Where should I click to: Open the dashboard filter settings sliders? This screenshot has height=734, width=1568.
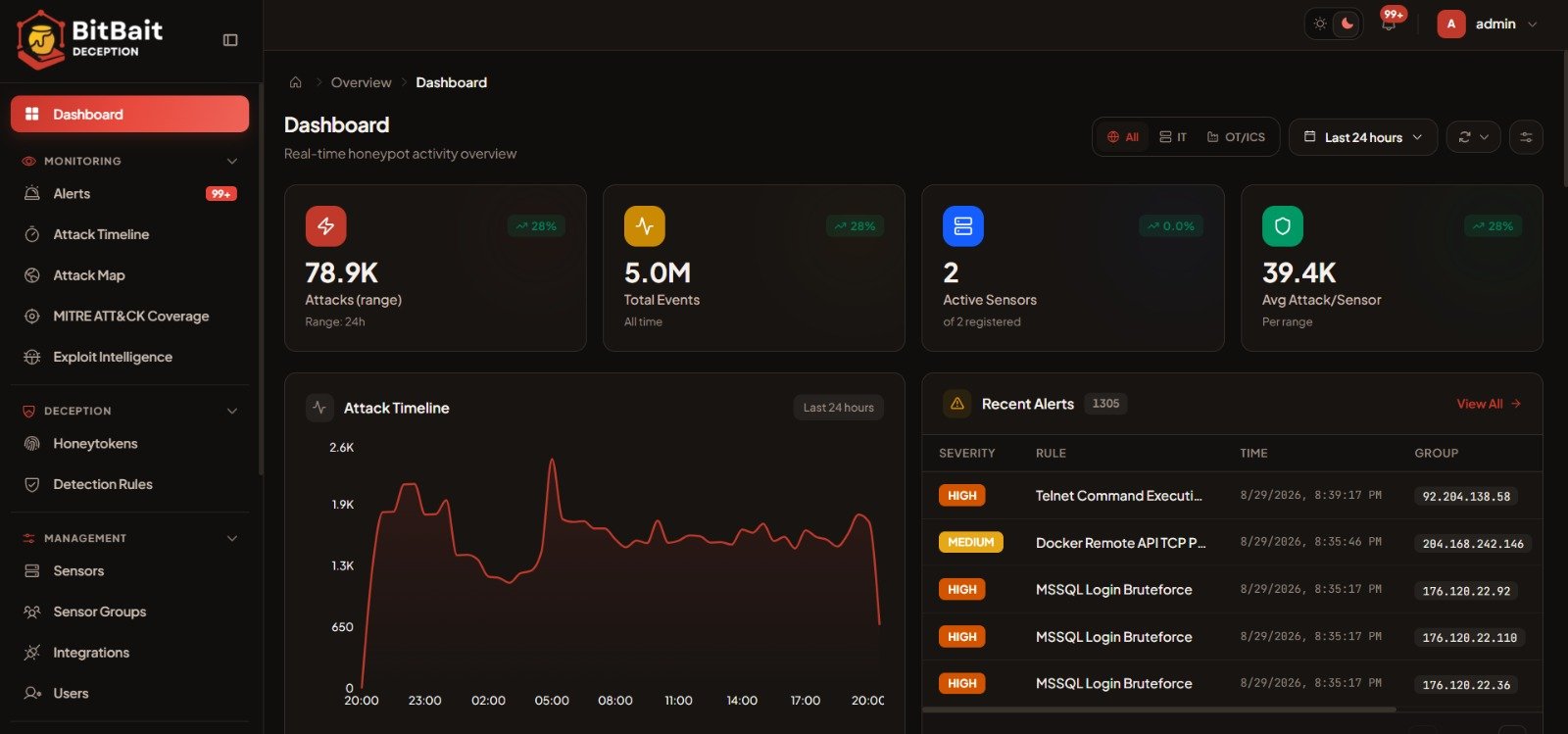point(1526,137)
